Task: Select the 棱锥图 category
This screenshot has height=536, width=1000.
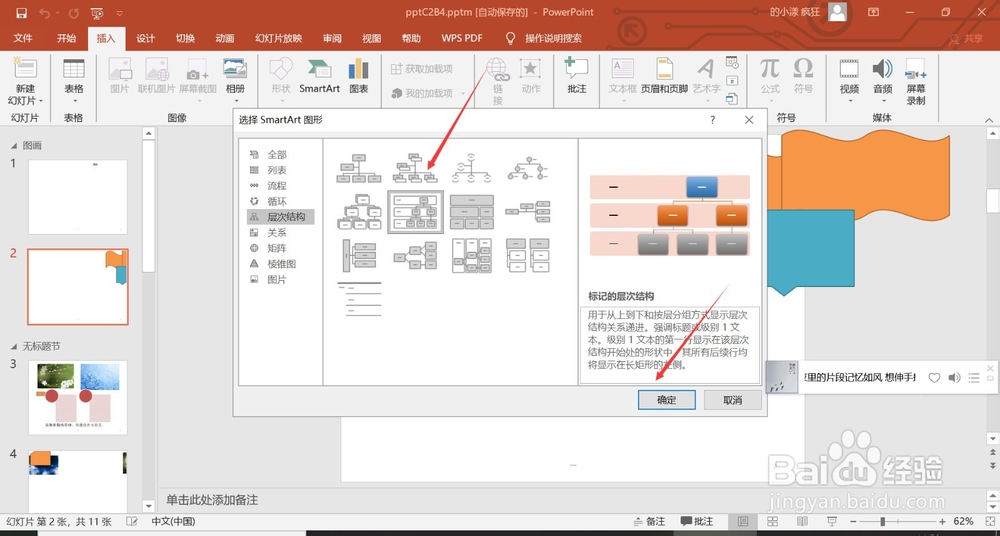Action: [280, 264]
